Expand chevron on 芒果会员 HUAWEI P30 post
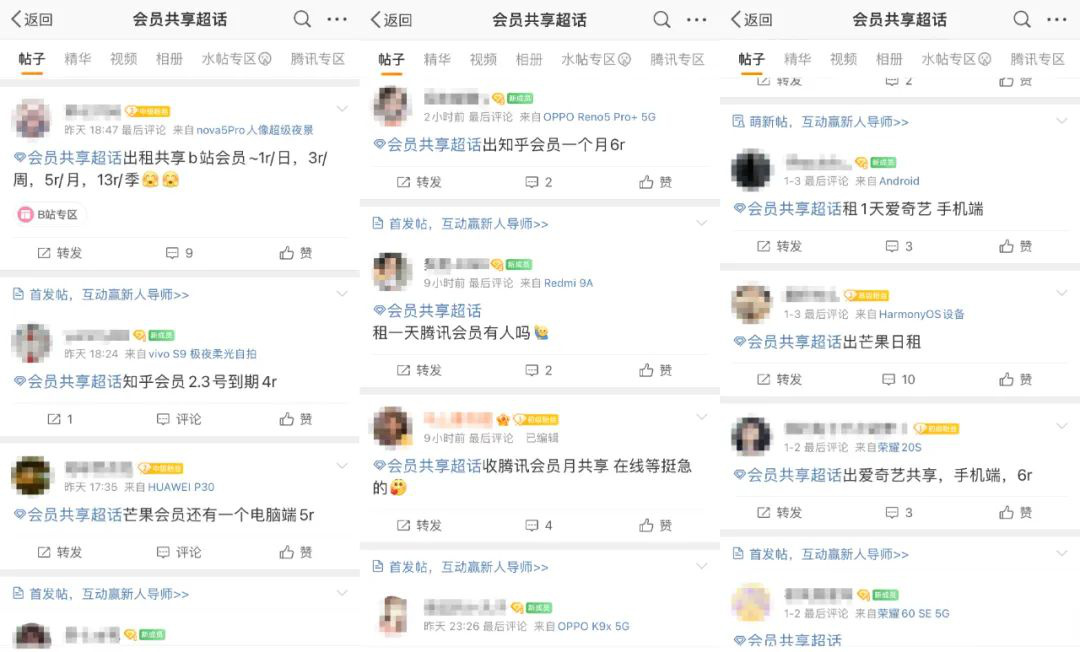1080x652 pixels. click(342, 466)
